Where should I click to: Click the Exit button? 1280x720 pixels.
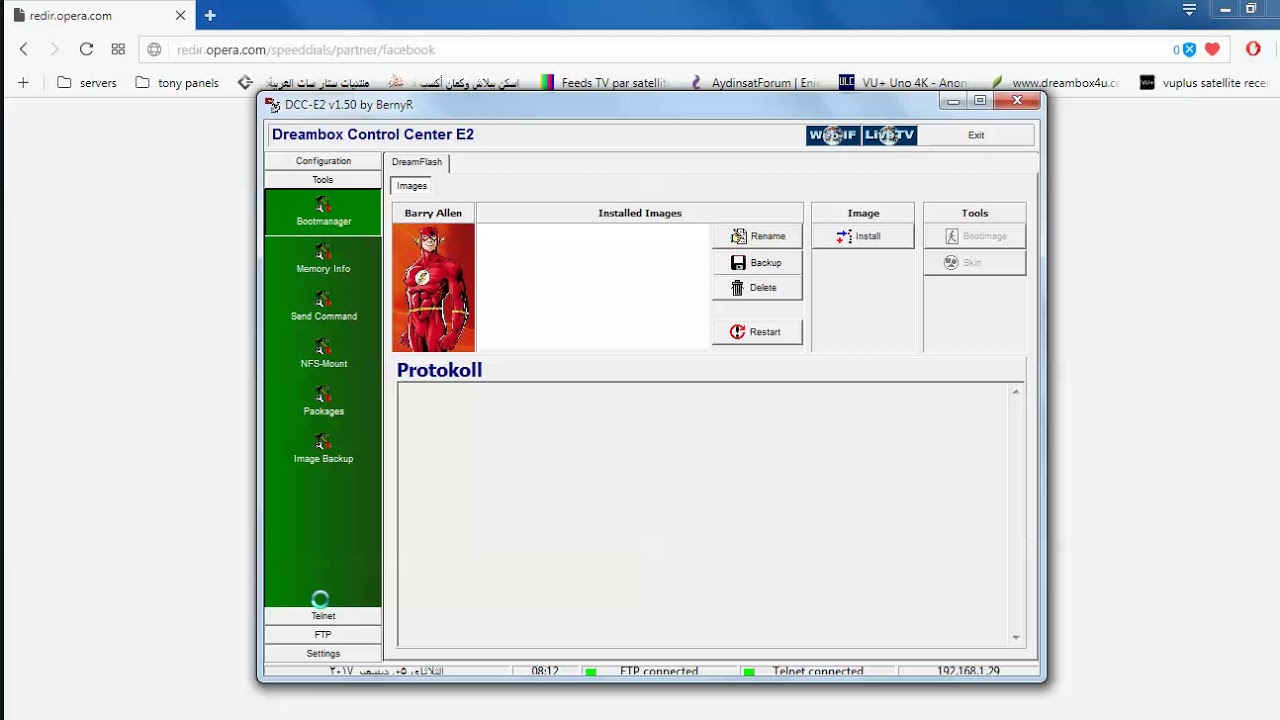pos(976,135)
